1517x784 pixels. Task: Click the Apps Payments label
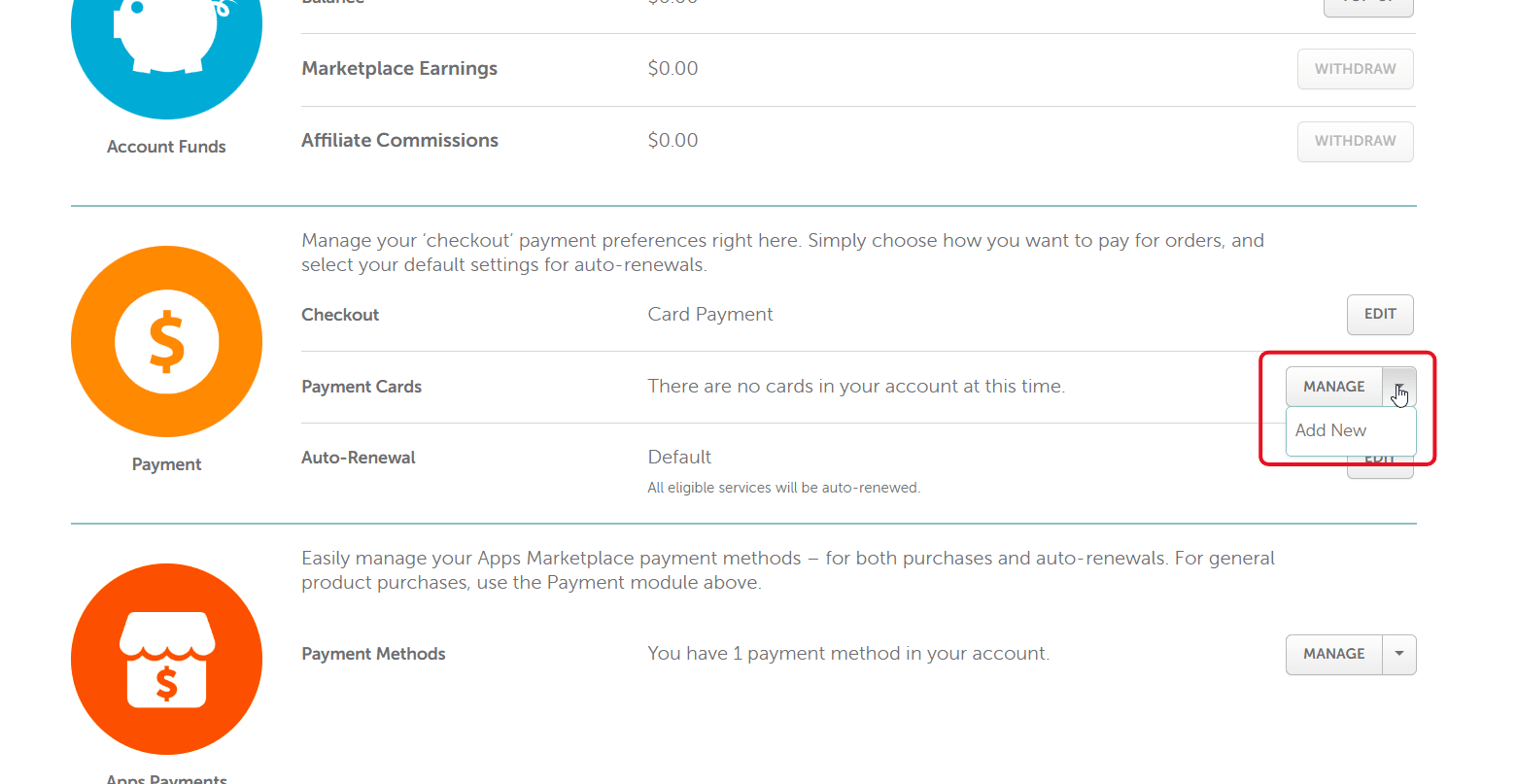click(166, 778)
